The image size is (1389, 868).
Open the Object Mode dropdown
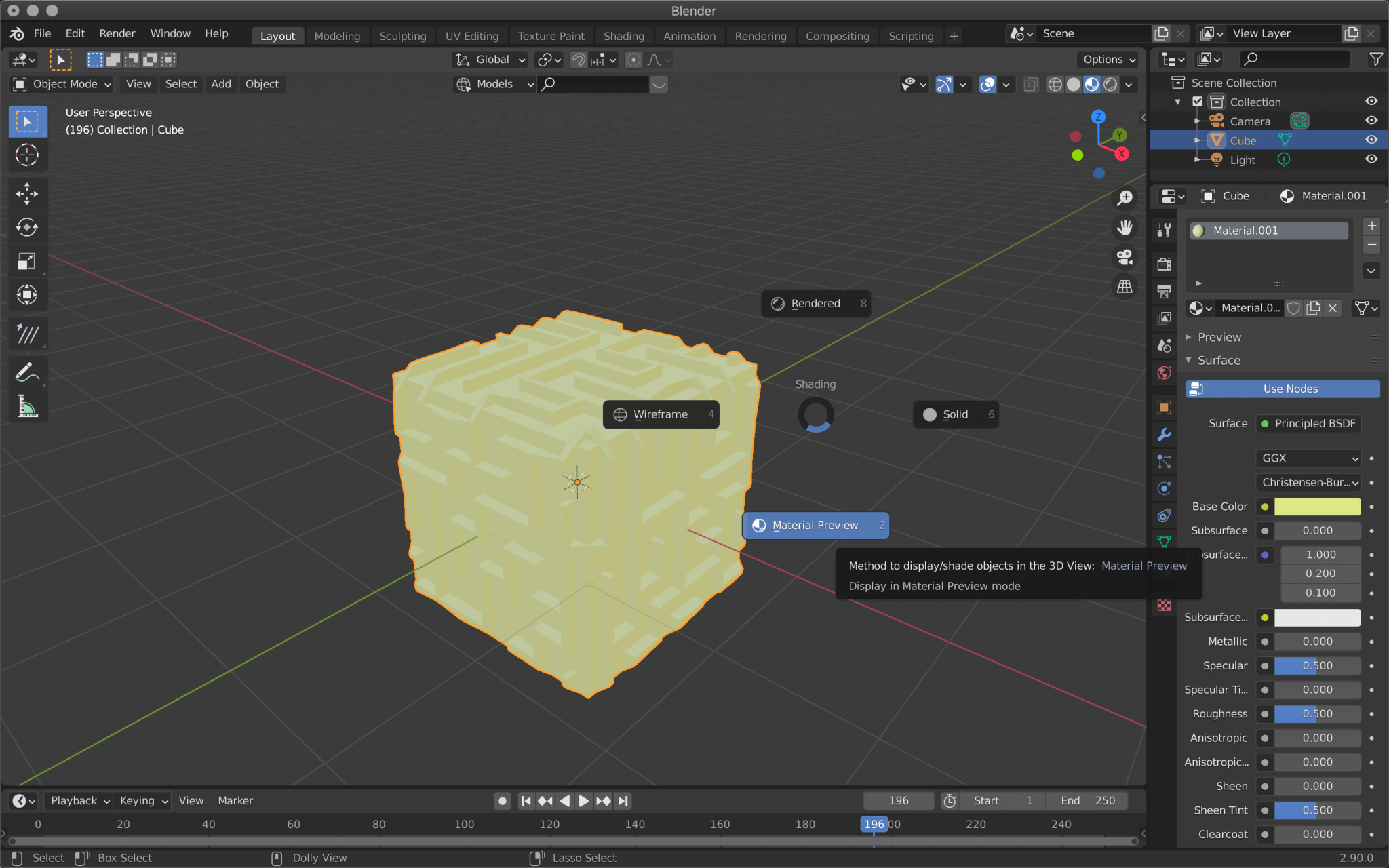(x=61, y=84)
